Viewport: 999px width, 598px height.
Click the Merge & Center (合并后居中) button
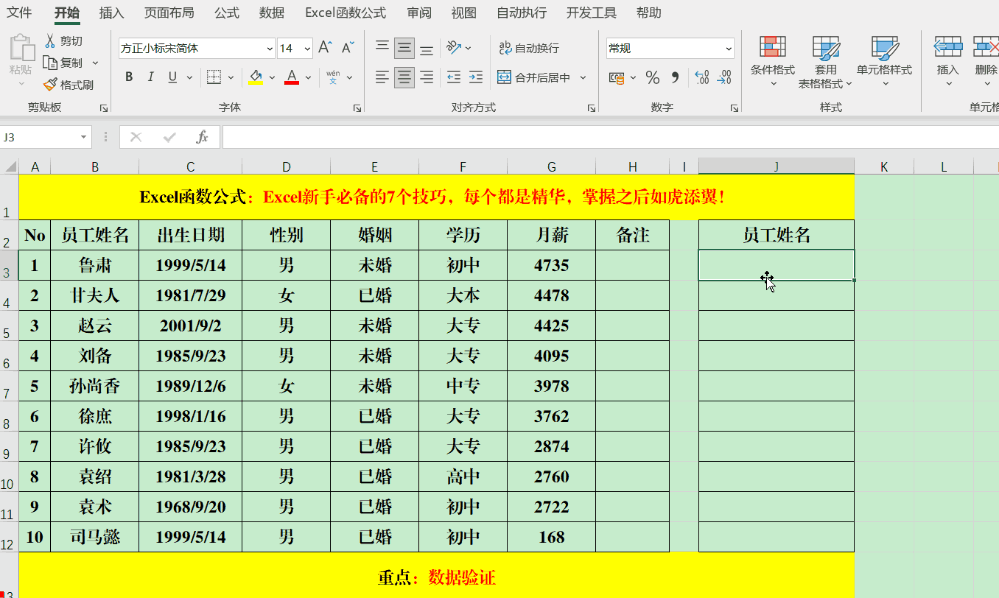click(534, 78)
